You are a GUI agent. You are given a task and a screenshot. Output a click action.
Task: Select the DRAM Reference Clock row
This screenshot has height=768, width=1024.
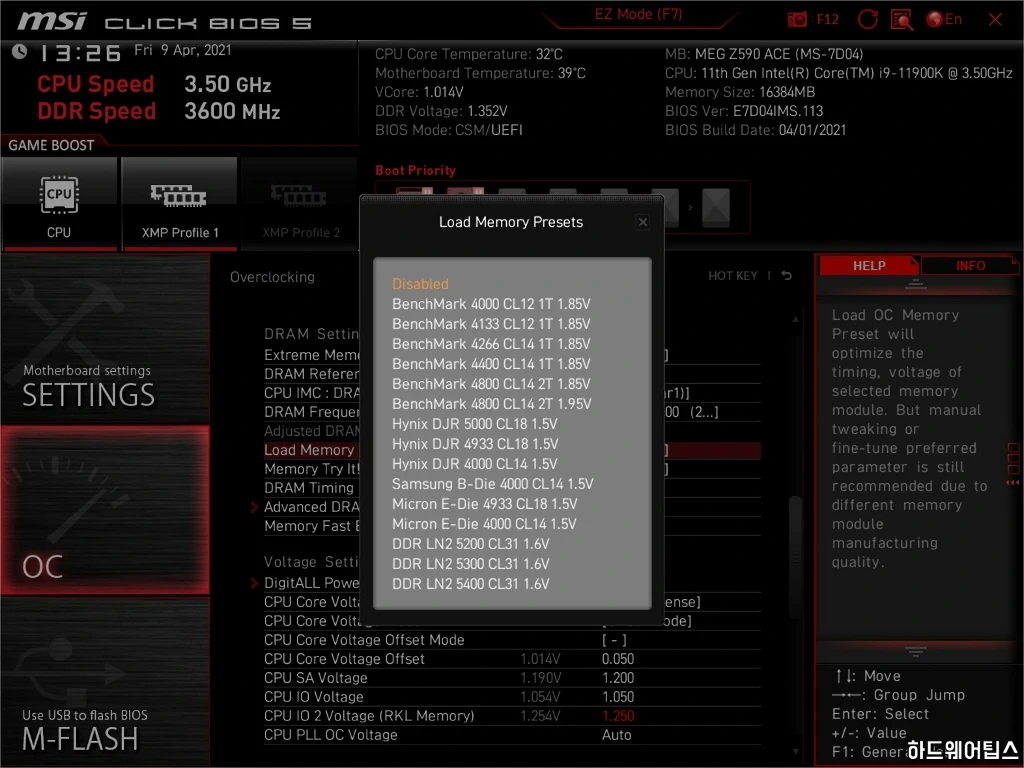[512, 374]
